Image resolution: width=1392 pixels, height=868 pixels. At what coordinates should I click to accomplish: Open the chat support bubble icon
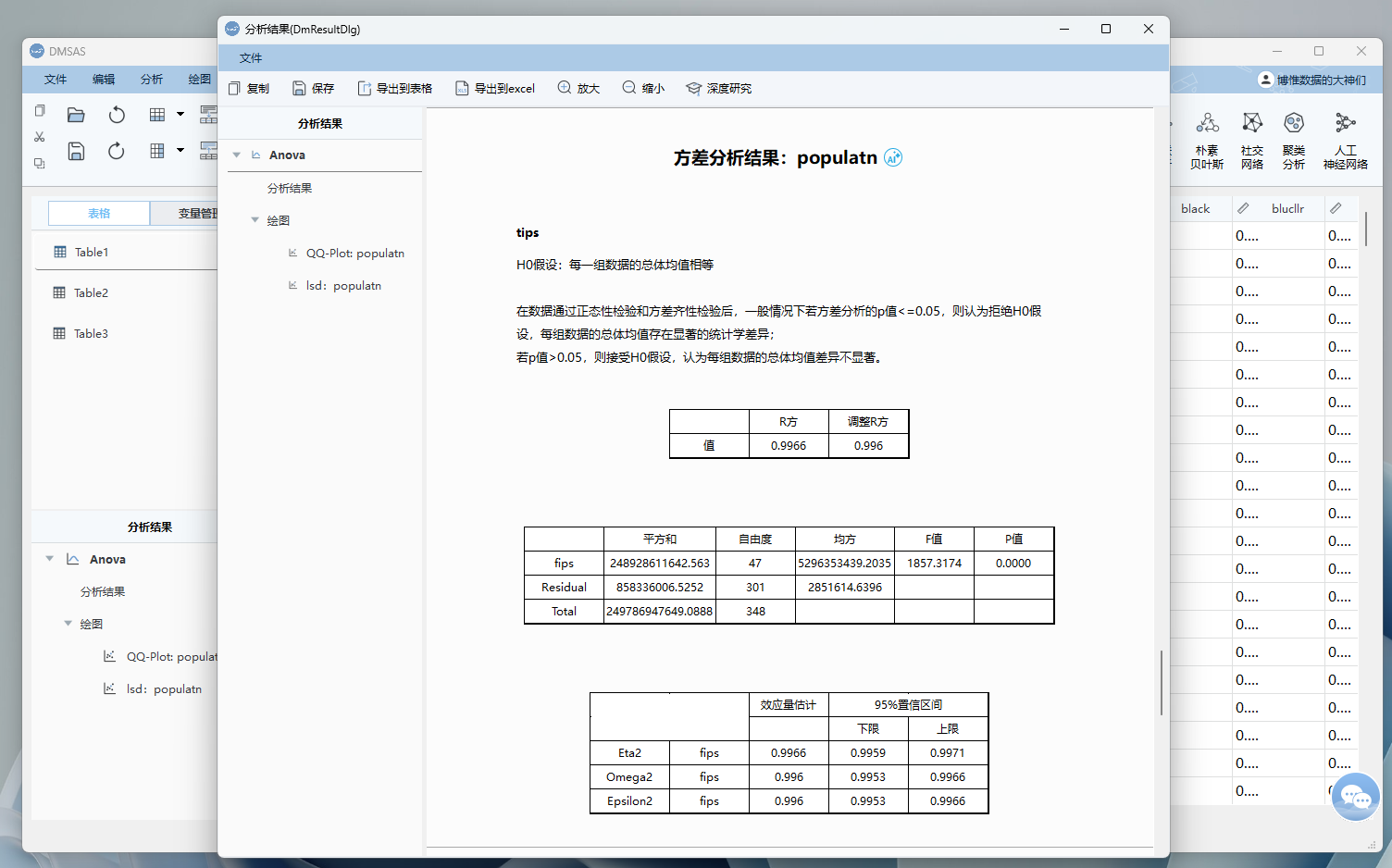1356,797
